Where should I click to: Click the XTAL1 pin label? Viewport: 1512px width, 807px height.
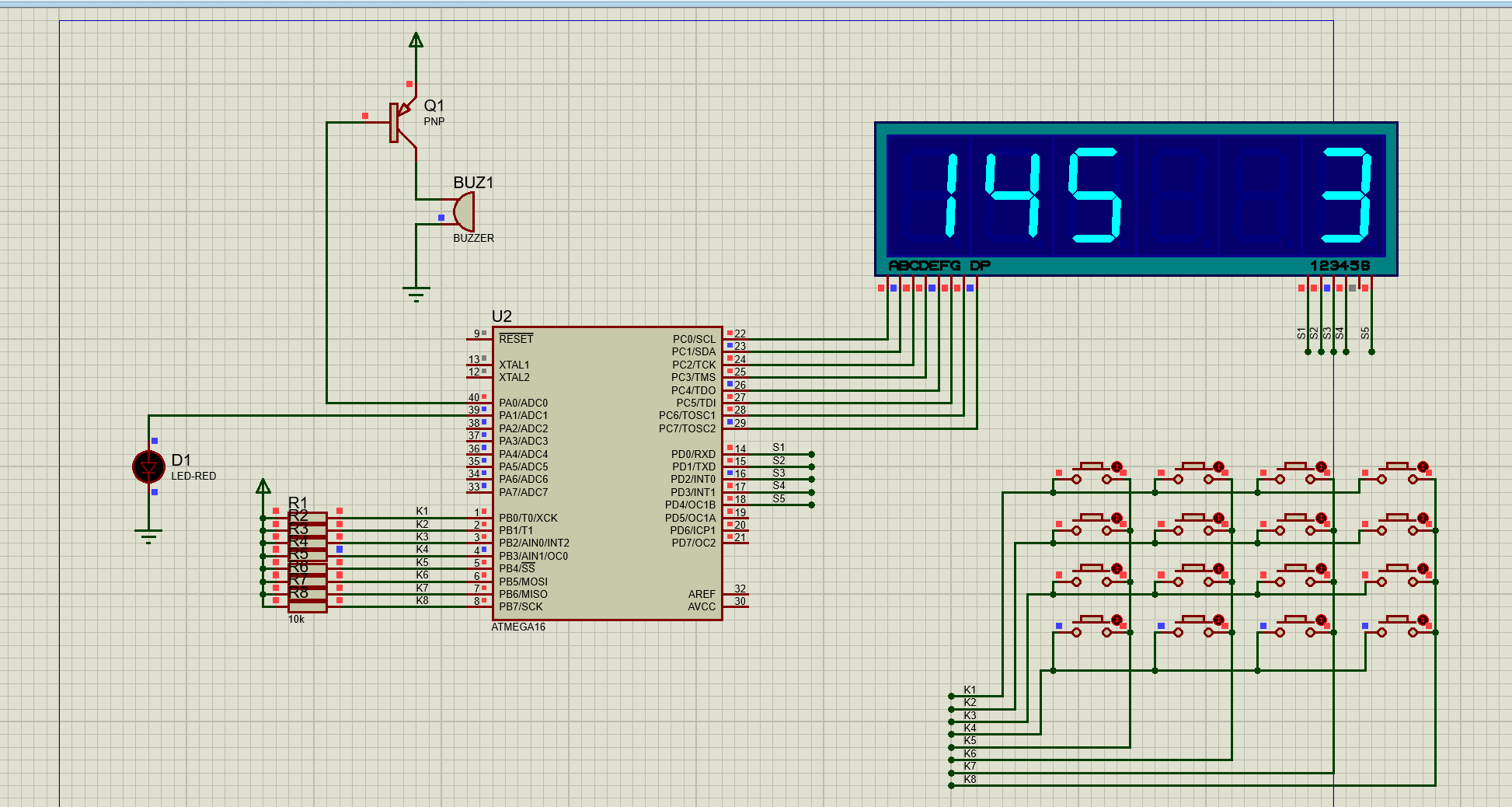[514, 365]
